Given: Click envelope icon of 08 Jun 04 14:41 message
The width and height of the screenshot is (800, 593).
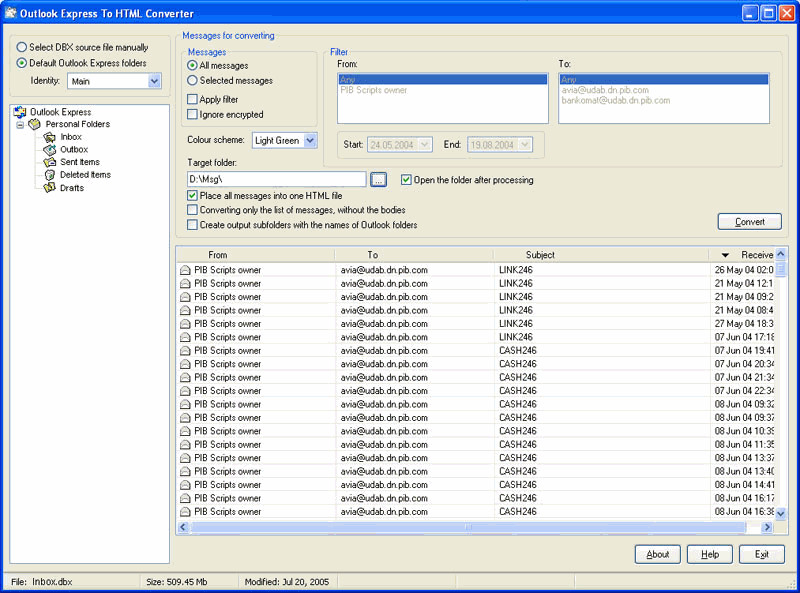Looking at the screenshot, I should pyautogui.click(x=185, y=485).
